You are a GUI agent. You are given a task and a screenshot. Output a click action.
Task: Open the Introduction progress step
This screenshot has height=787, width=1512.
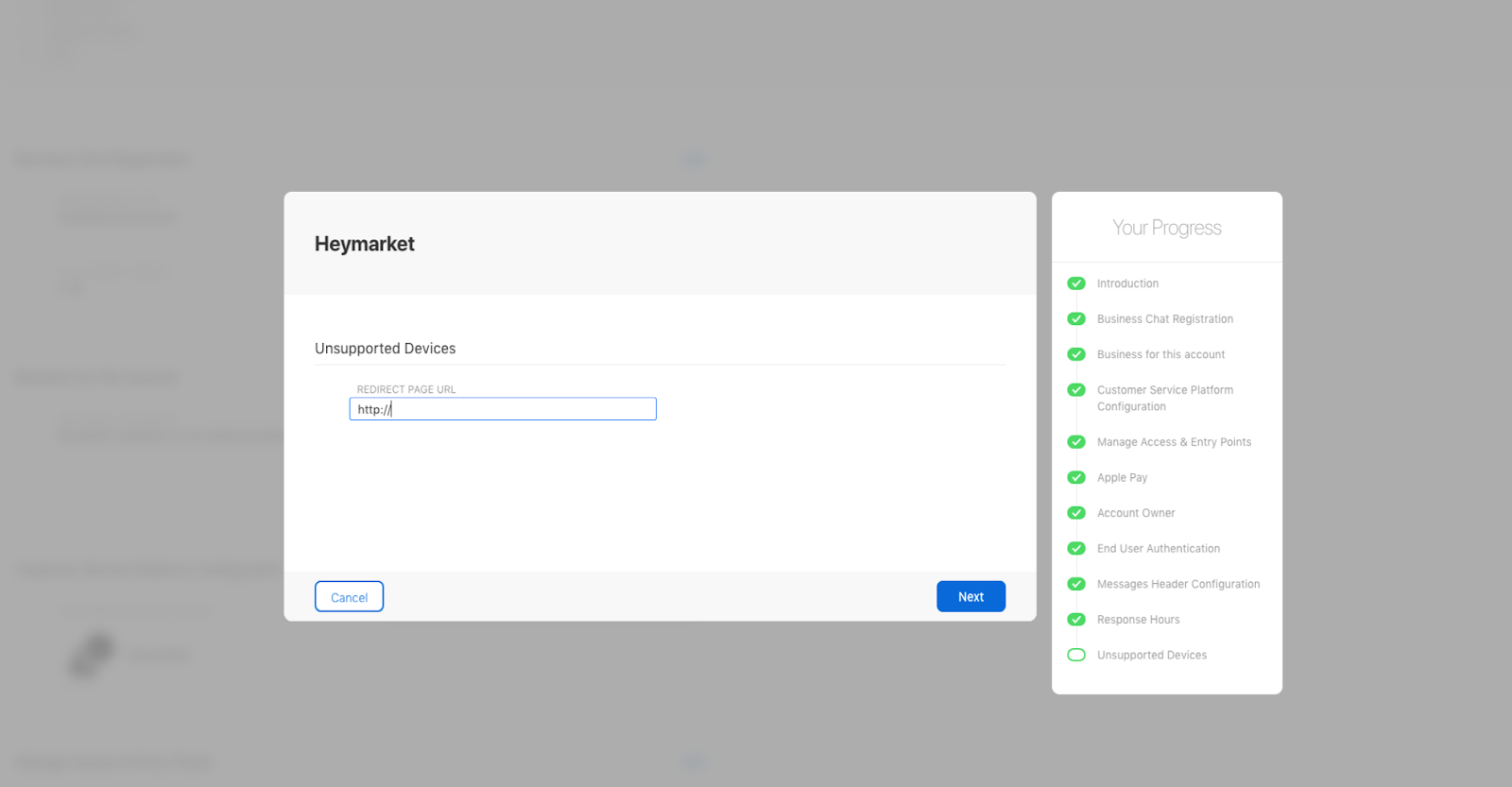pyautogui.click(x=1127, y=283)
